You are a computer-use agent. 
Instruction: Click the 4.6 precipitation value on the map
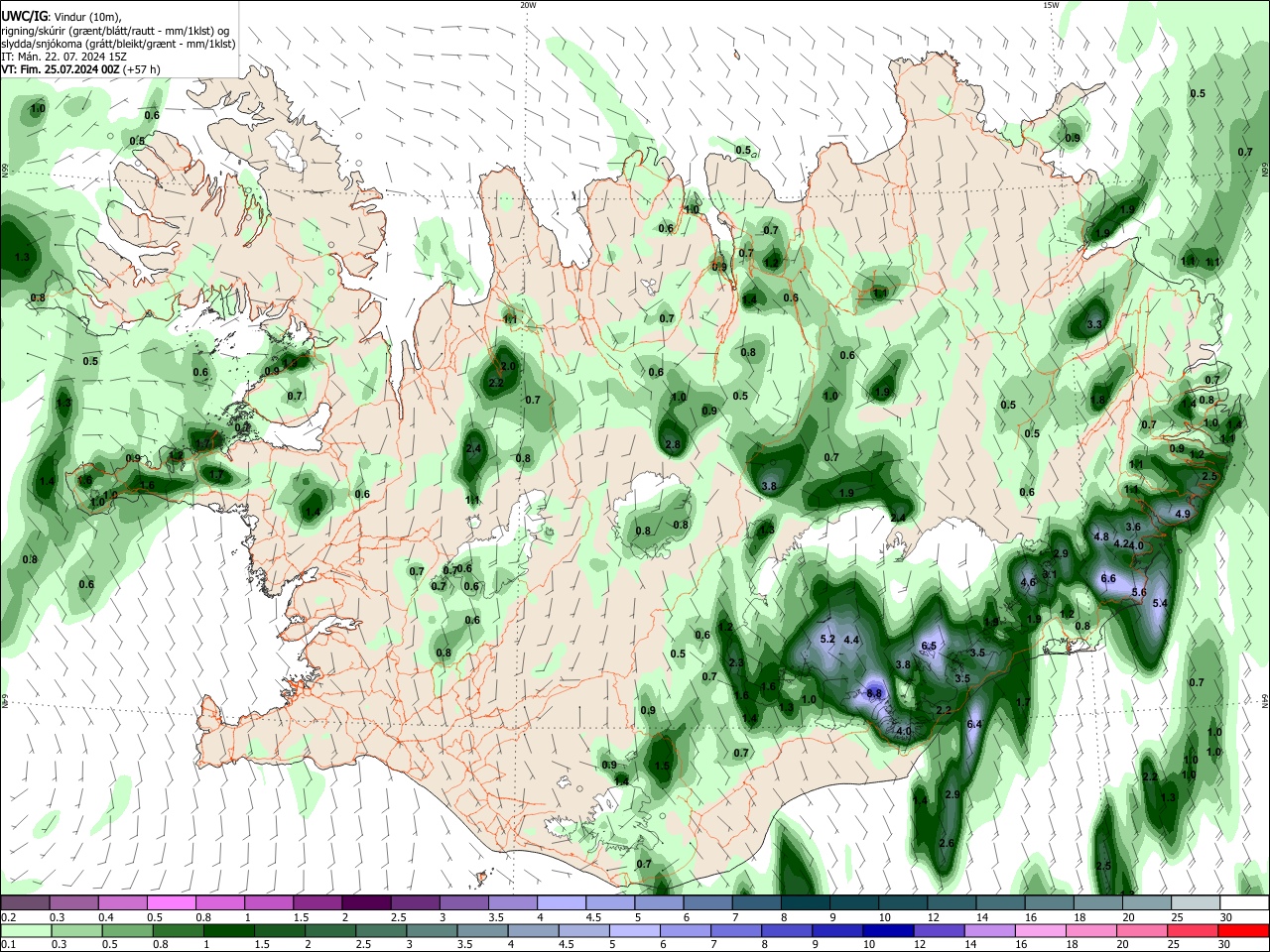(x=1028, y=583)
